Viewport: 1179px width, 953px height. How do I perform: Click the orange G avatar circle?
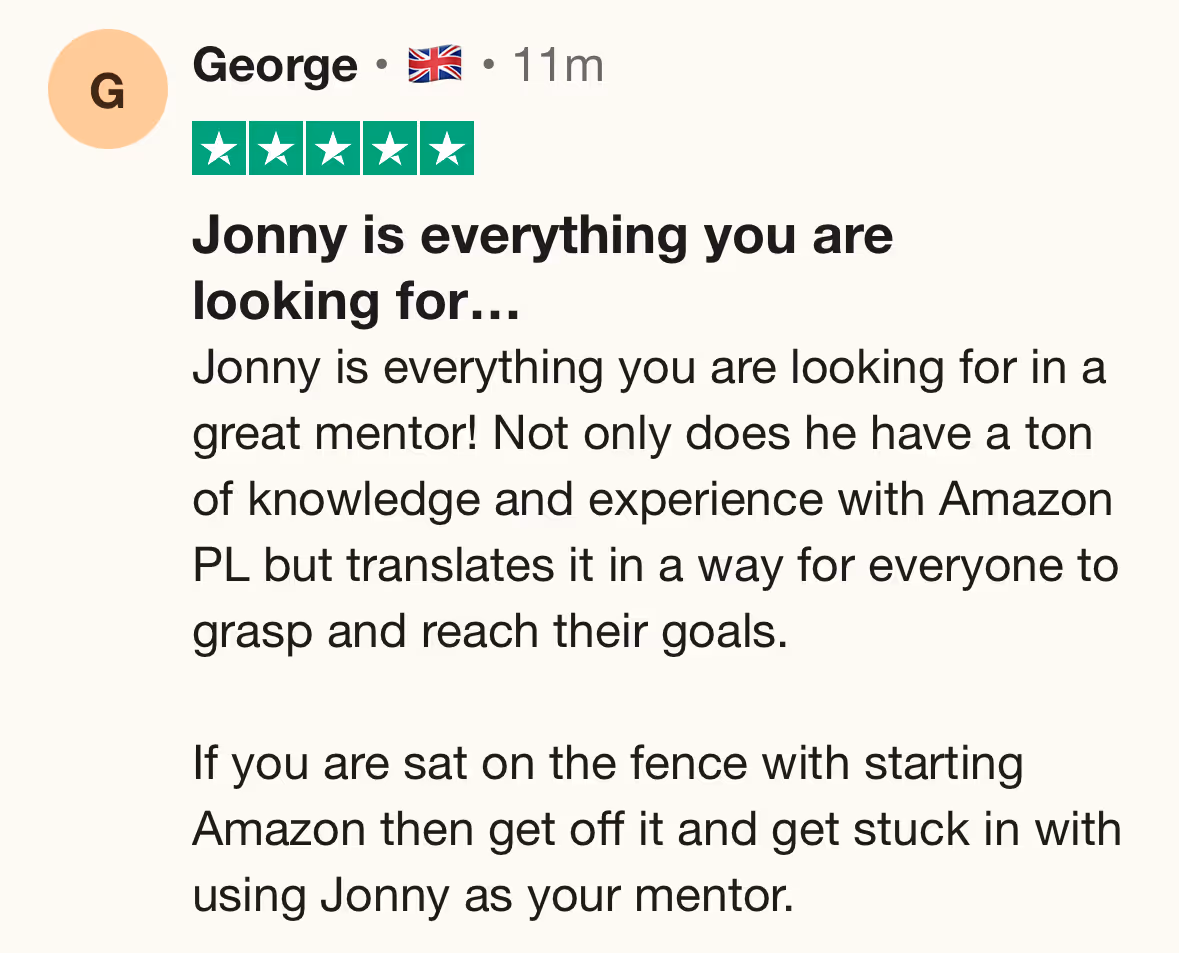pos(108,89)
